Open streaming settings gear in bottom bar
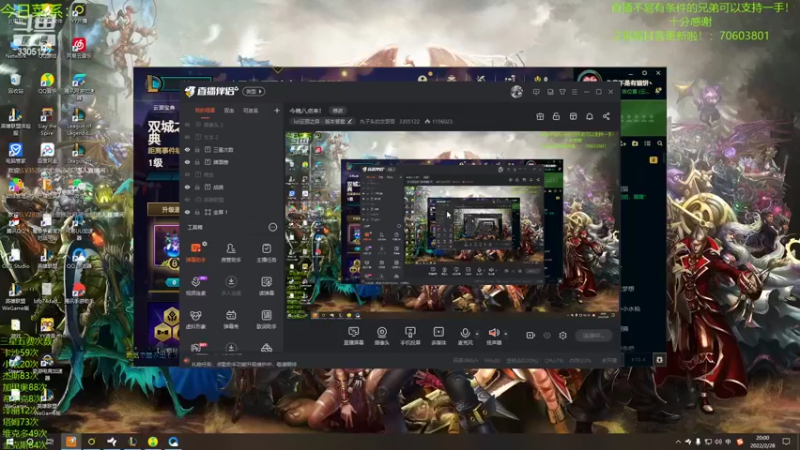 pyautogui.click(x=563, y=335)
